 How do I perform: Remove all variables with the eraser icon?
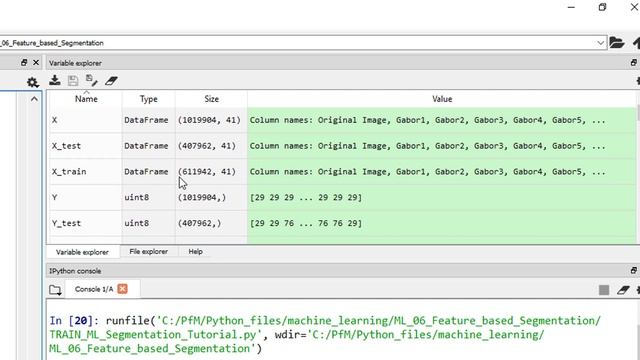[x=111, y=80]
